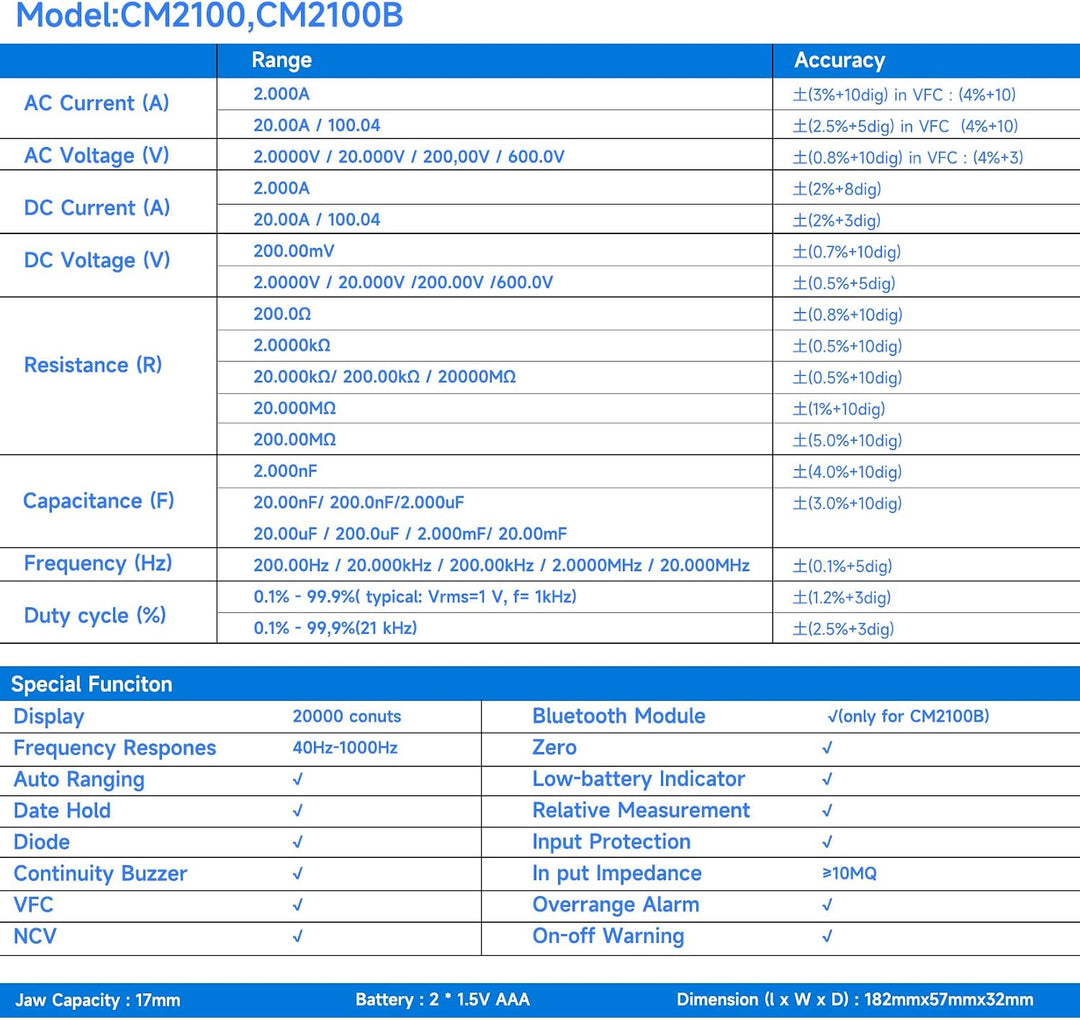Click the checkmark in the NCV row
This screenshot has width=1080, height=1020.
tap(298, 937)
